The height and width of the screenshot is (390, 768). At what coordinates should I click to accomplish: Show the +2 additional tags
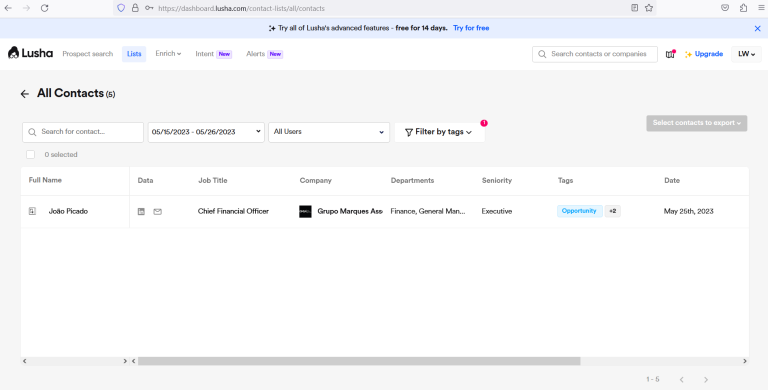pos(612,211)
